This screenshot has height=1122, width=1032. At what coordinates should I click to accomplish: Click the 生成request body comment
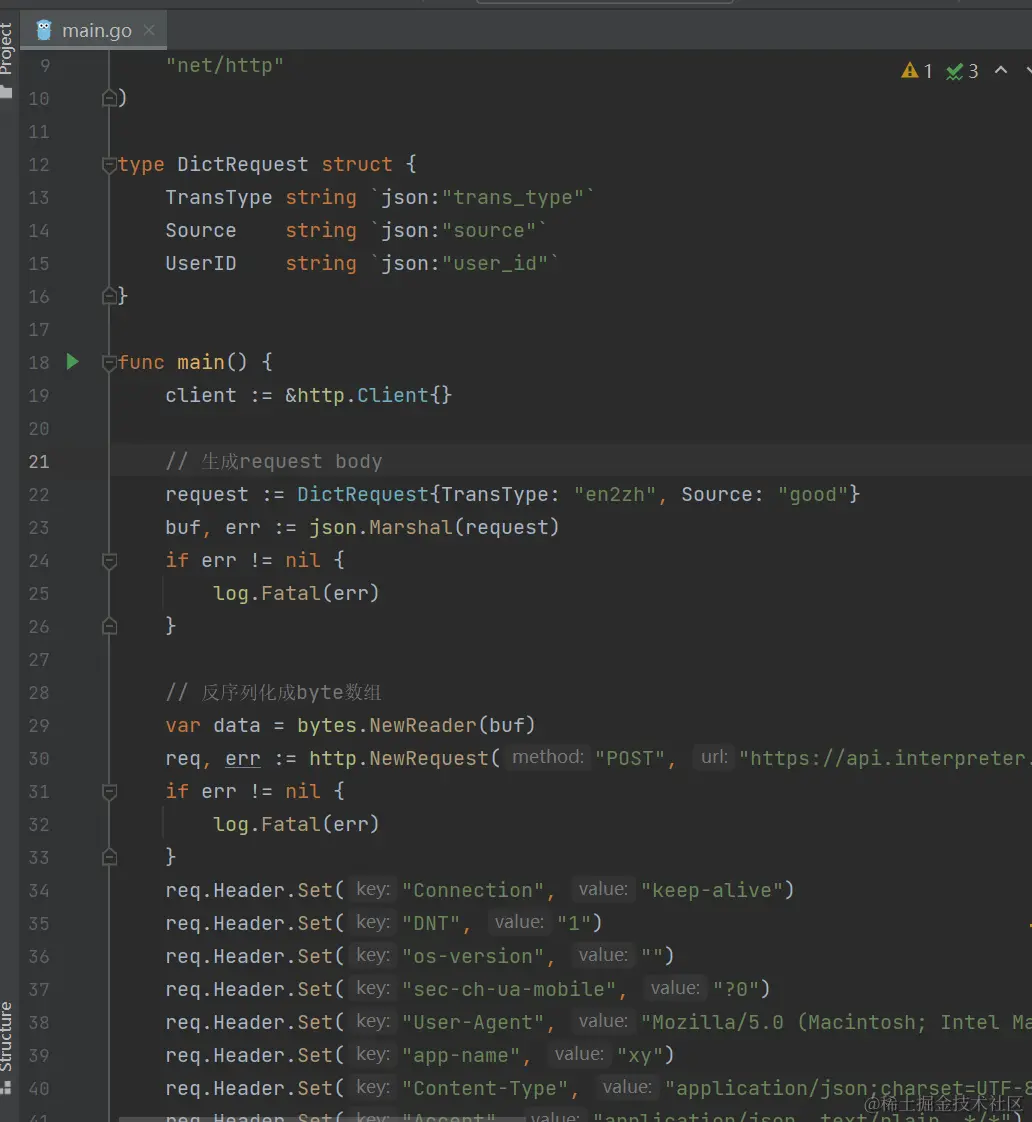click(x=274, y=462)
